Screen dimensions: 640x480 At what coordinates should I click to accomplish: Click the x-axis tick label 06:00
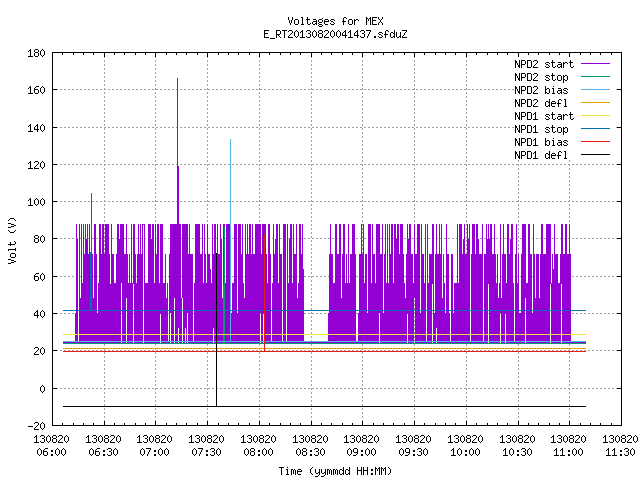click(51, 452)
